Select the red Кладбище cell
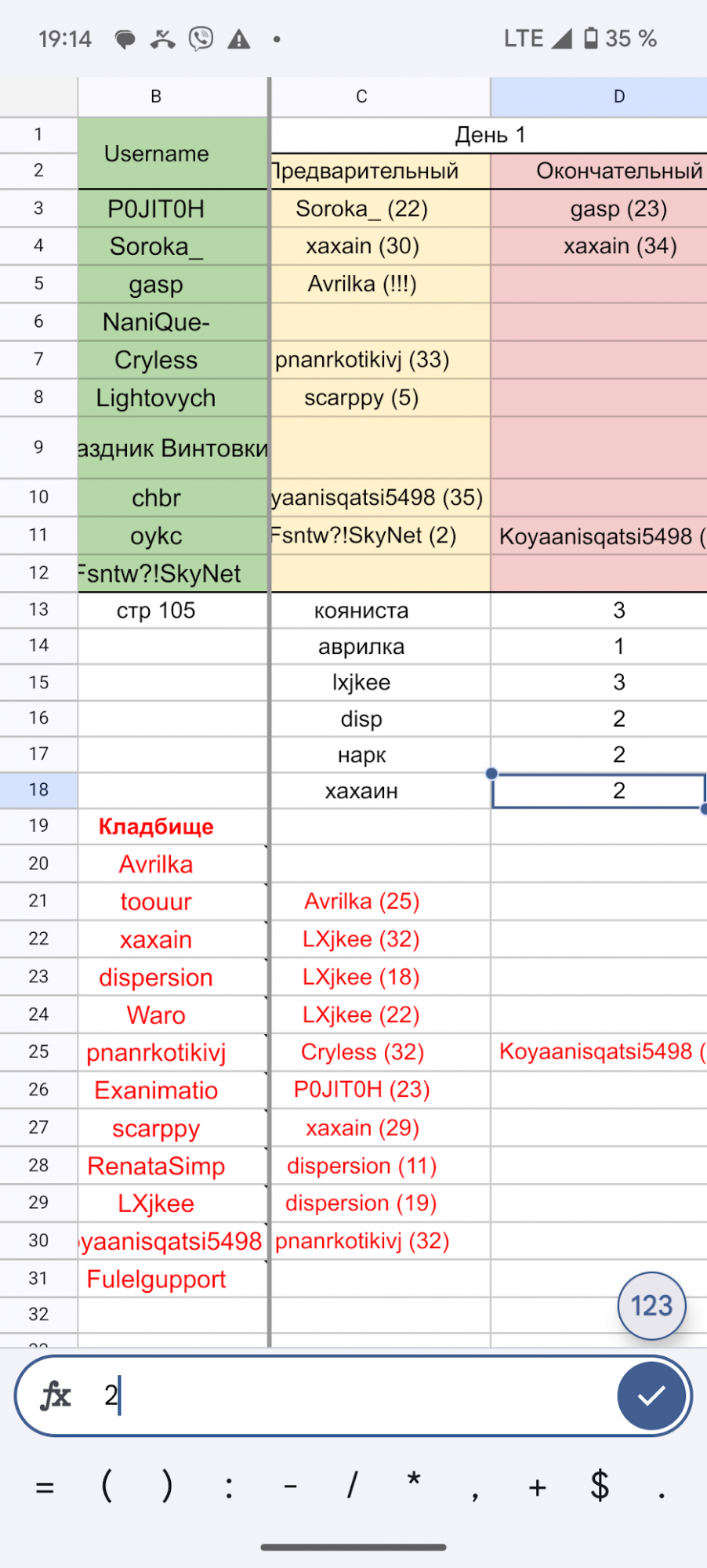The height and width of the screenshot is (1568, 707). pos(156,826)
